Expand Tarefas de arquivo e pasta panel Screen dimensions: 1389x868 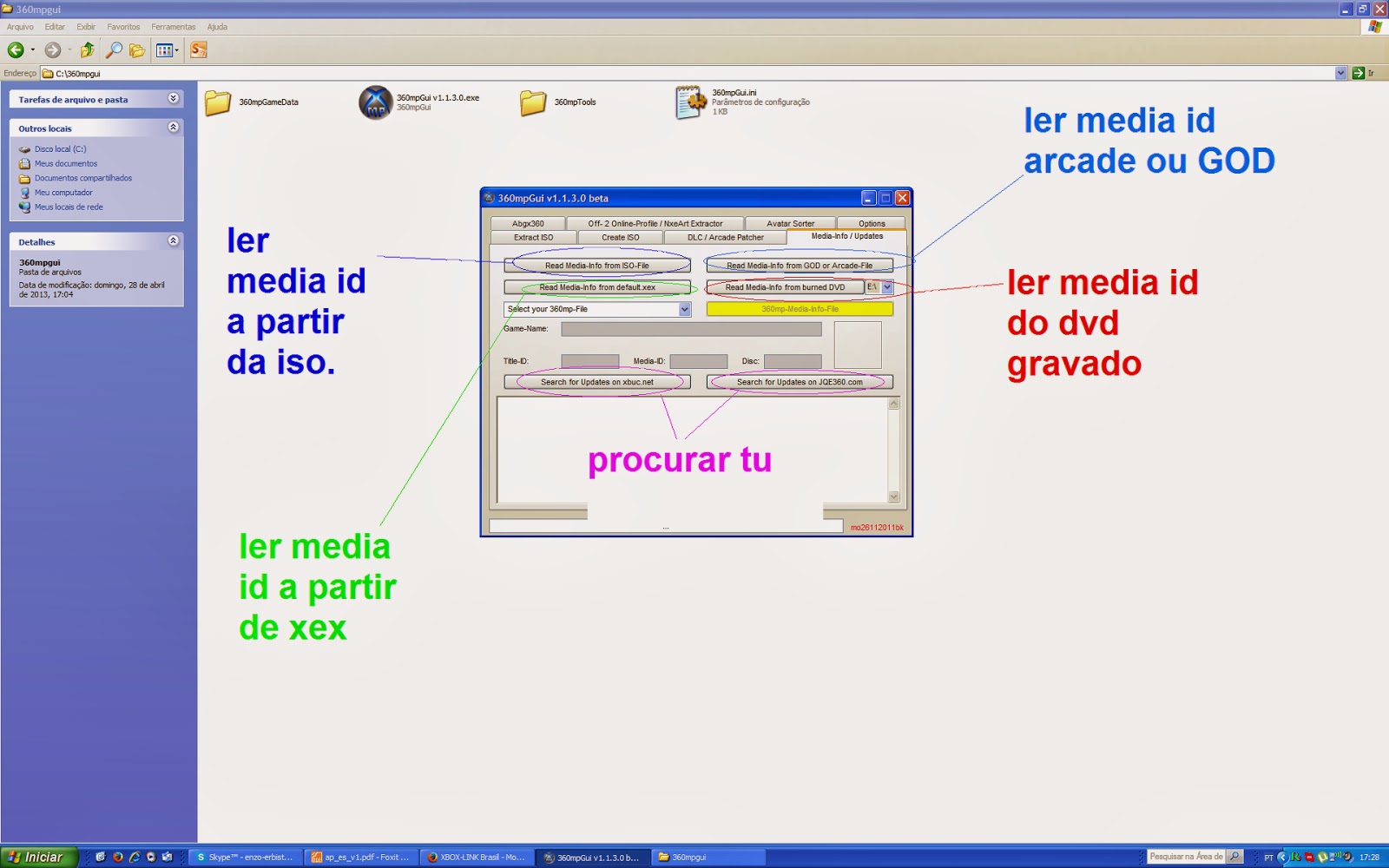coord(174,99)
